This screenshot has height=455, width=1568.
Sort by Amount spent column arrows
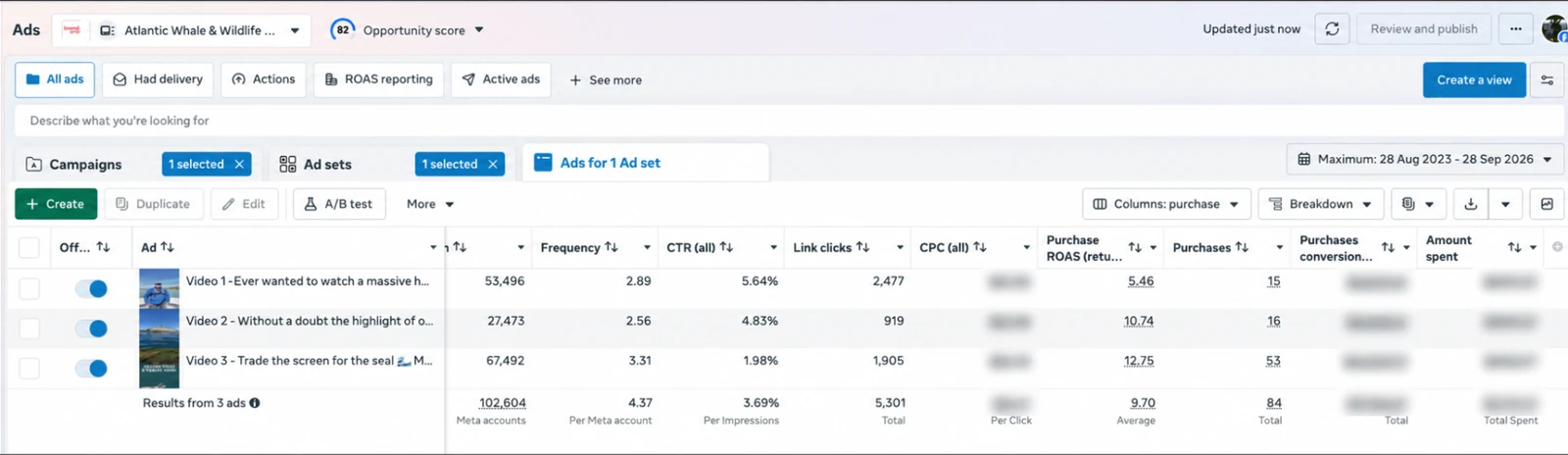[x=1514, y=247]
